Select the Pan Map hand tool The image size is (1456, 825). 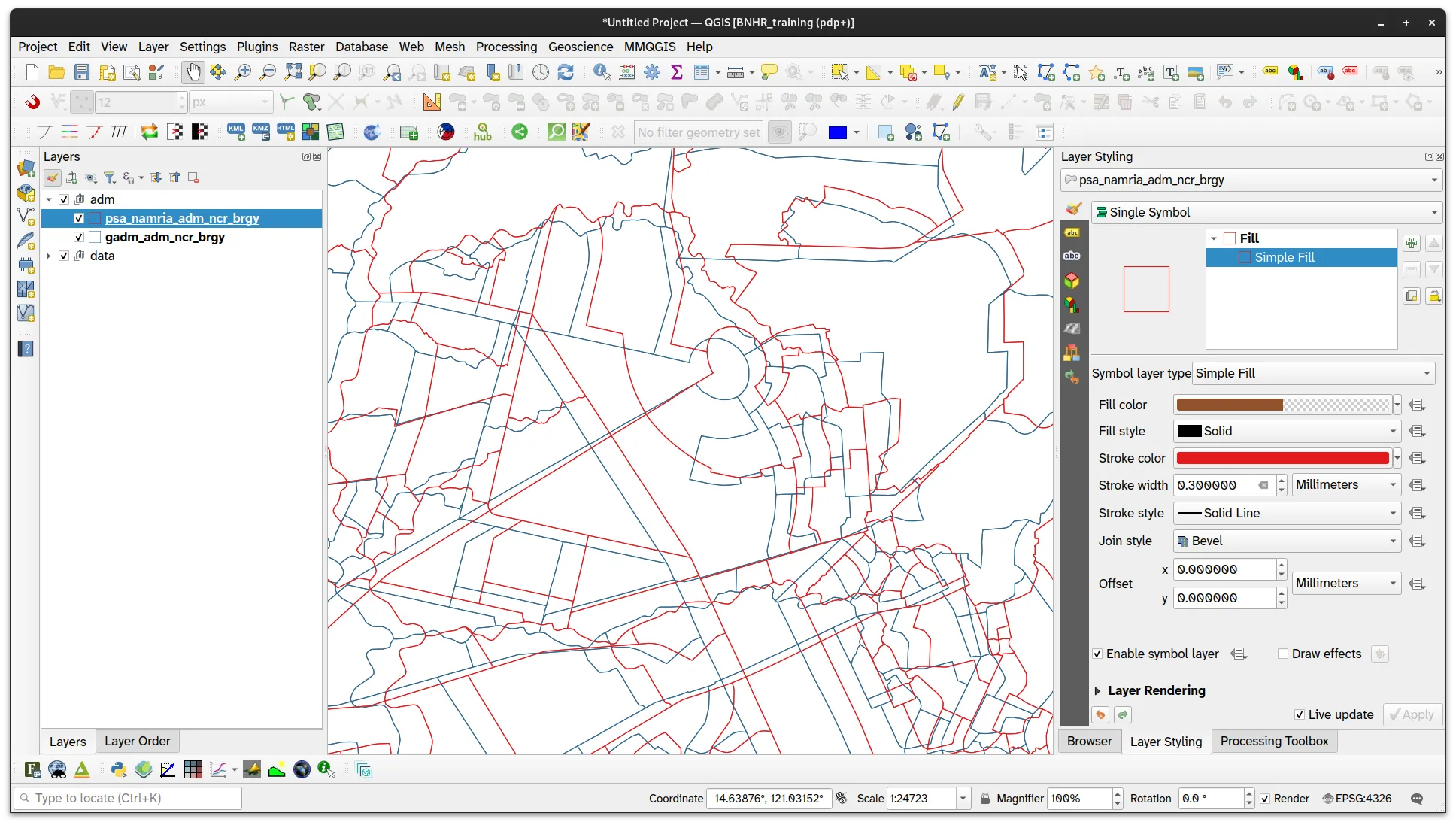193,72
